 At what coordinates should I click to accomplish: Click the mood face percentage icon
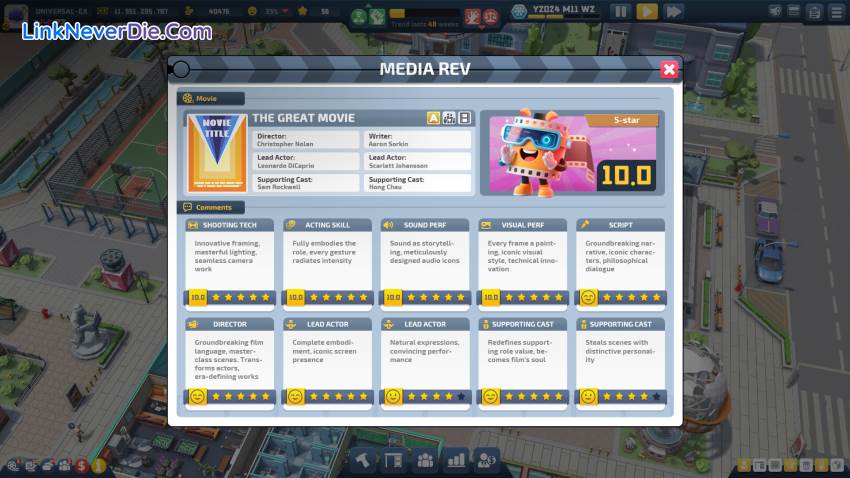click(252, 11)
